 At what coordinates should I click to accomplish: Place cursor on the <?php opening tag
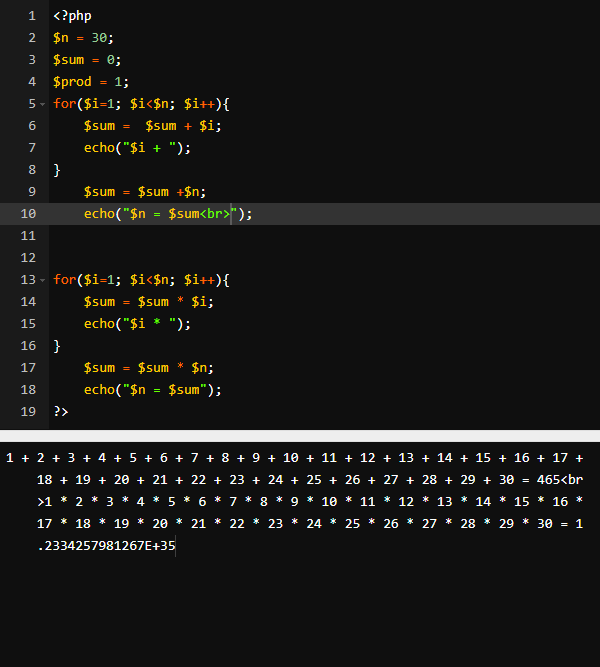(x=72, y=16)
